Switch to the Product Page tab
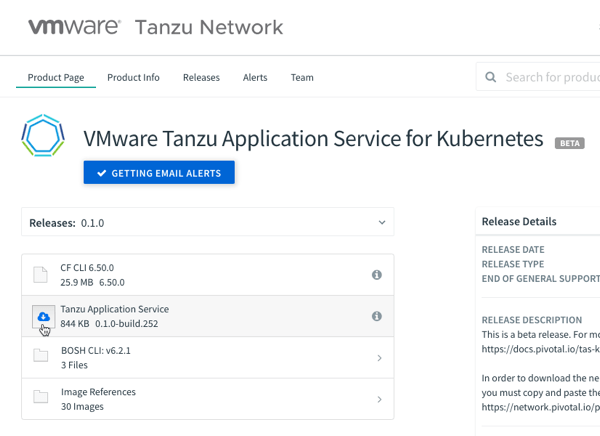The height and width of the screenshot is (436, 600). pyautogui.click(x=56, y=78)
